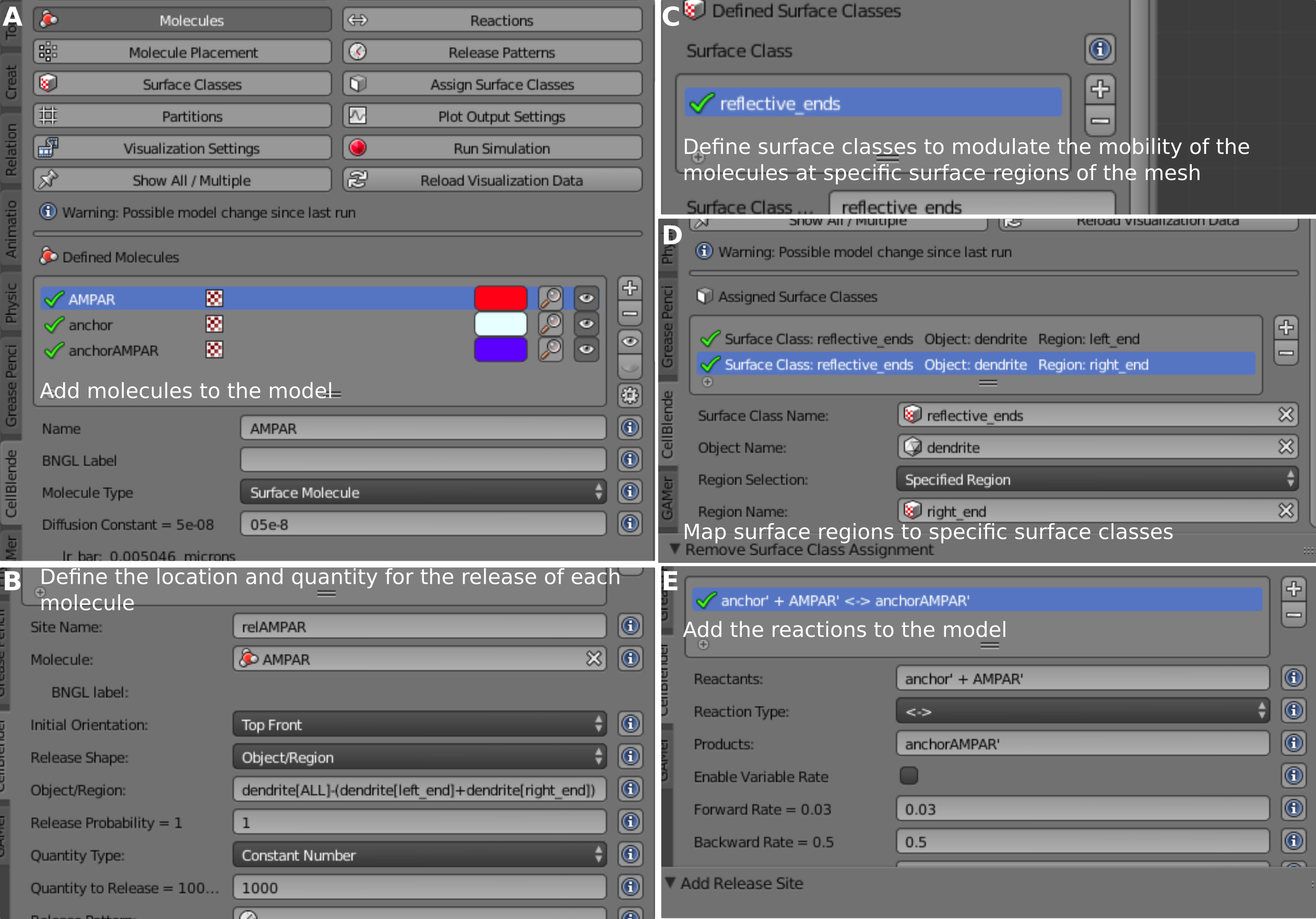Click the Quantity to Release input field
The height and width of the screenshot is (919, 1316).
tap(419, 888)
